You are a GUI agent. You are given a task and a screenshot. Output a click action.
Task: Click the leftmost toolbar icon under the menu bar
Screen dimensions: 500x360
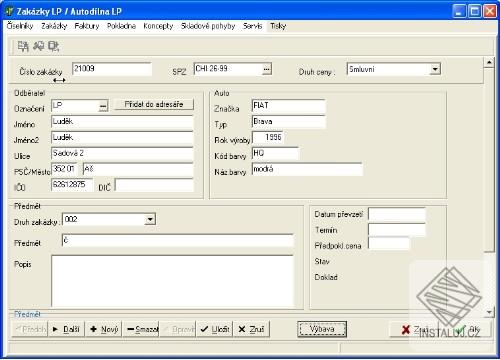[23, 46]
